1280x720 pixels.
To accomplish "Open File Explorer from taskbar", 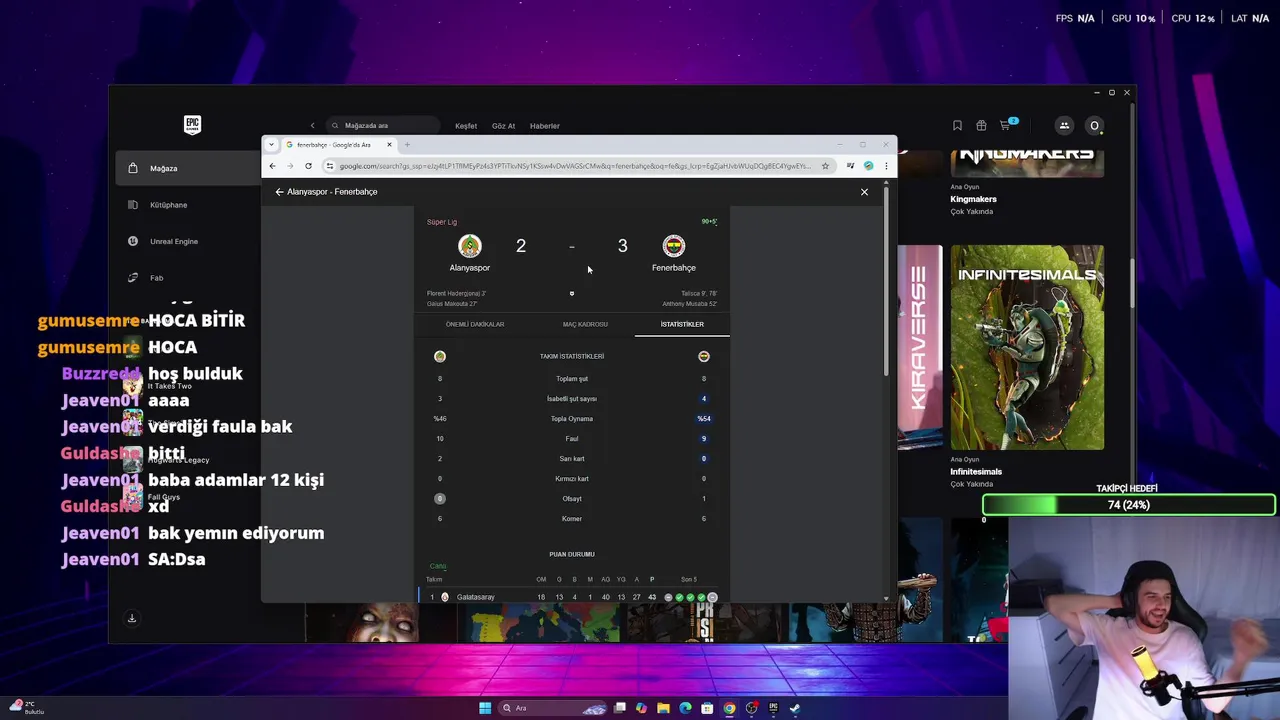I will pyautogui.click(x=663, y=708).
